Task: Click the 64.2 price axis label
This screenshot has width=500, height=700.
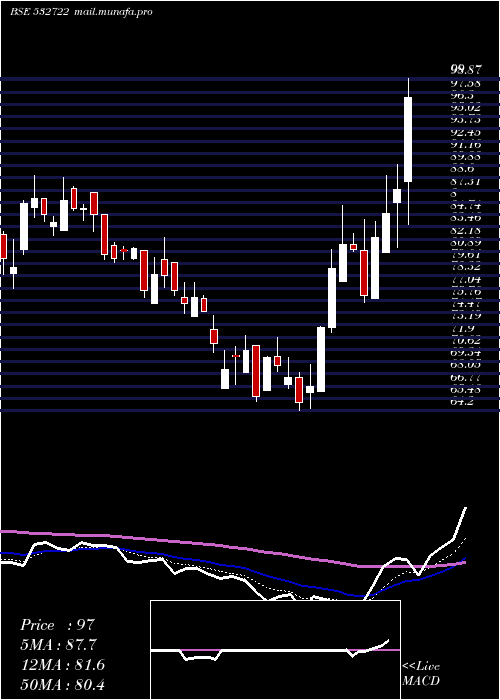Action: coord(462,402)
